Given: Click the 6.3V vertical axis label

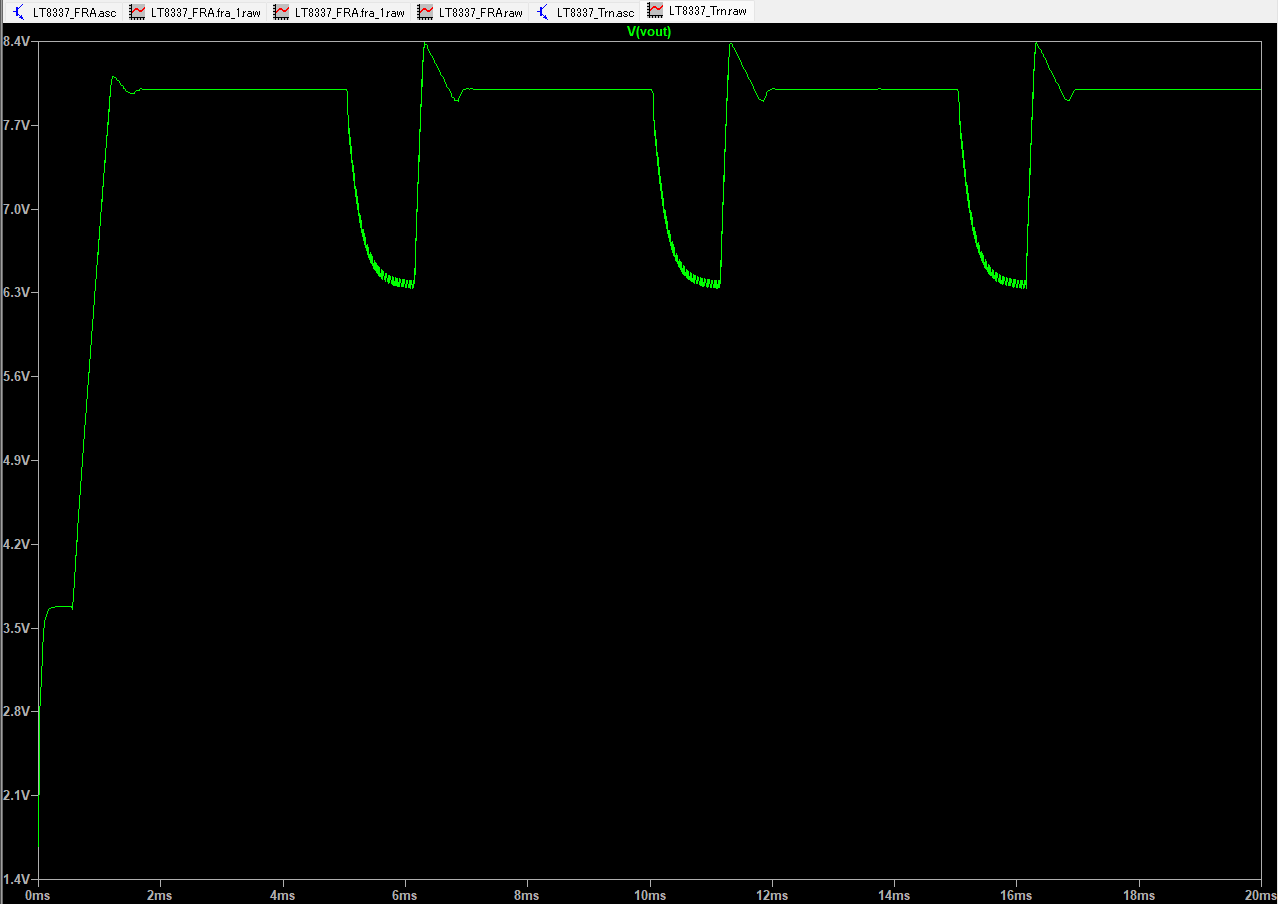Looking at the screenshot, I should 17,292.
